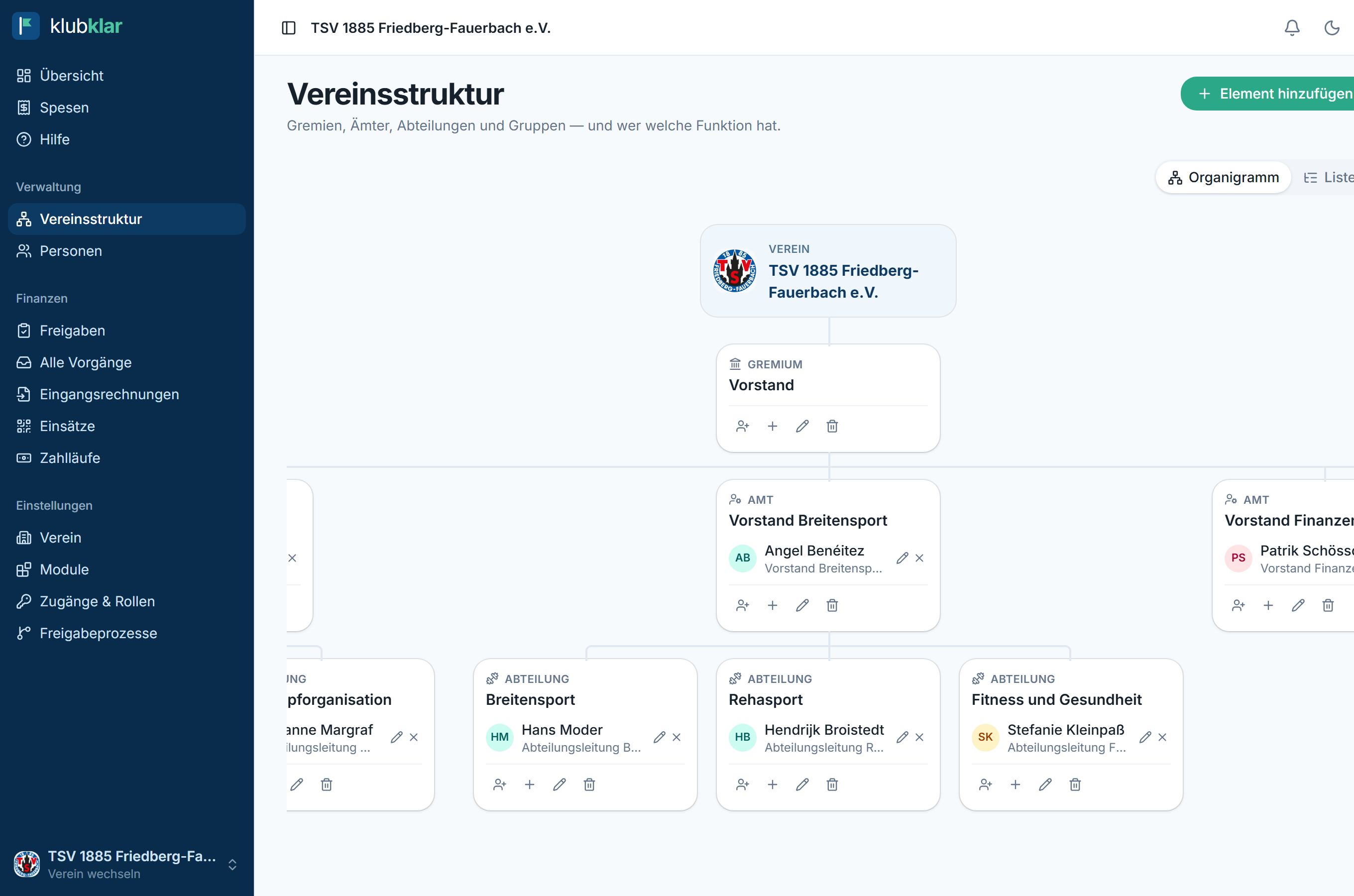Remove Hans Moder from Breitensport

[677, 738]
